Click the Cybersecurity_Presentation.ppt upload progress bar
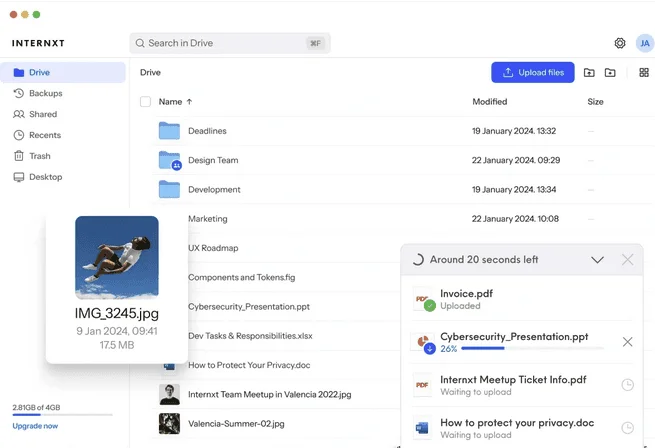Image resolution: width=655 pixels, height=448 pixels. pos(533,348)
